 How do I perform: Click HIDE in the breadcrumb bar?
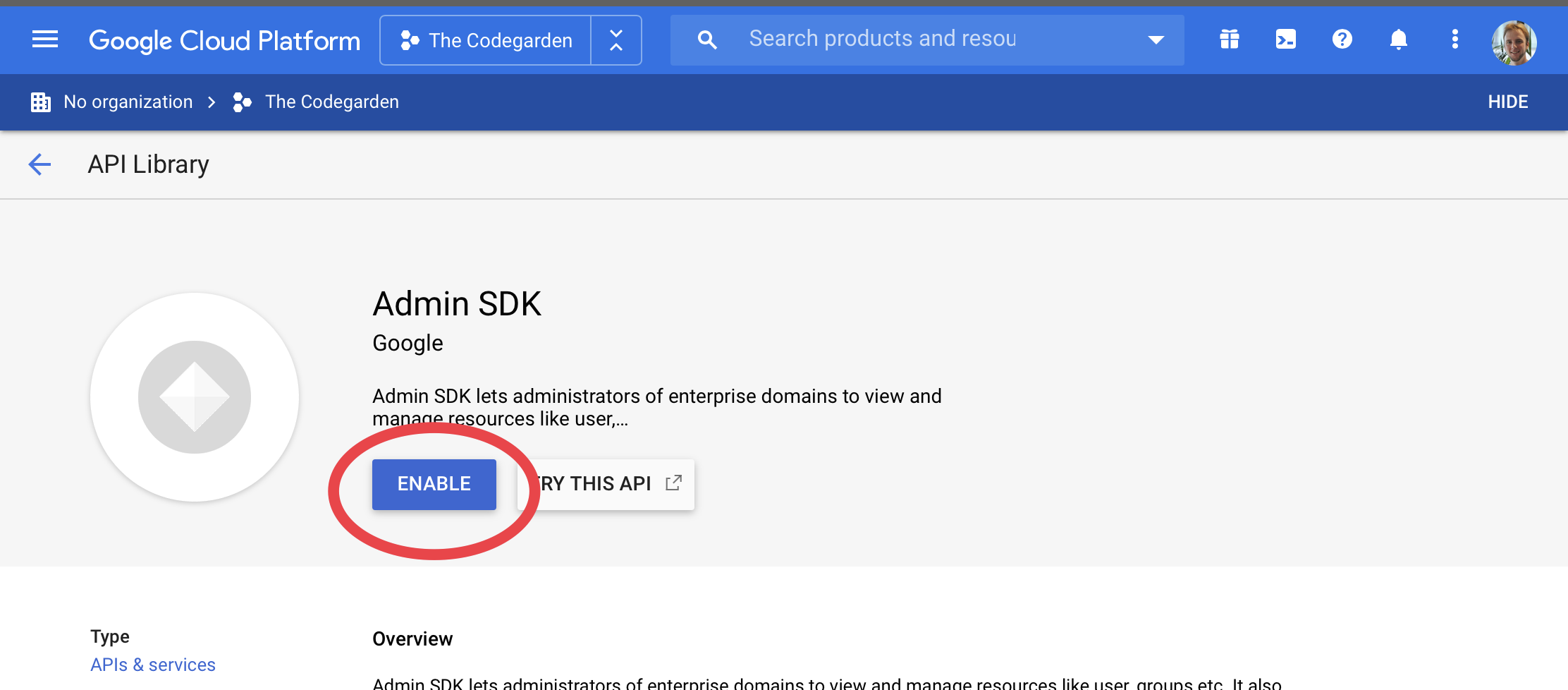1507,102
